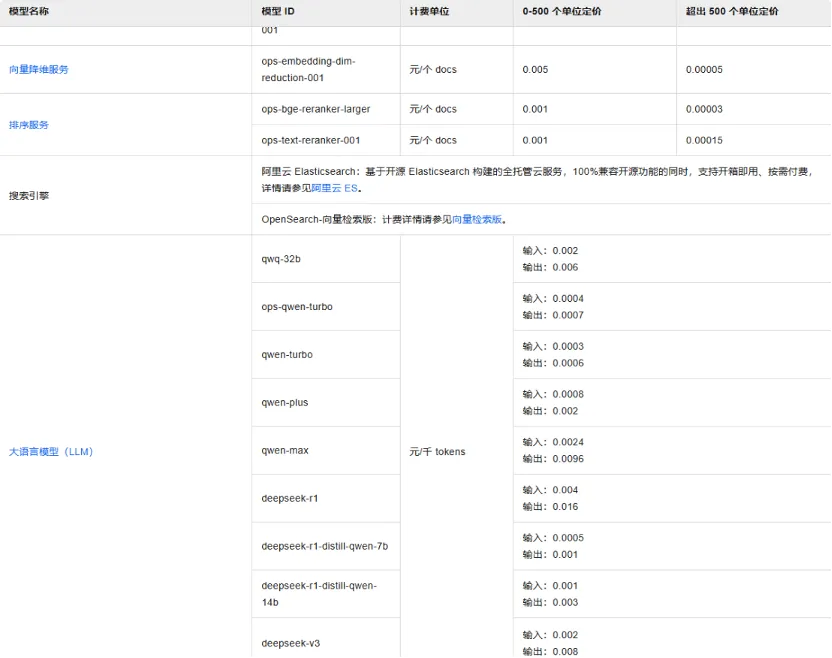Click the 输出: 0.003 value
The image size is (832, 658).
550,603
